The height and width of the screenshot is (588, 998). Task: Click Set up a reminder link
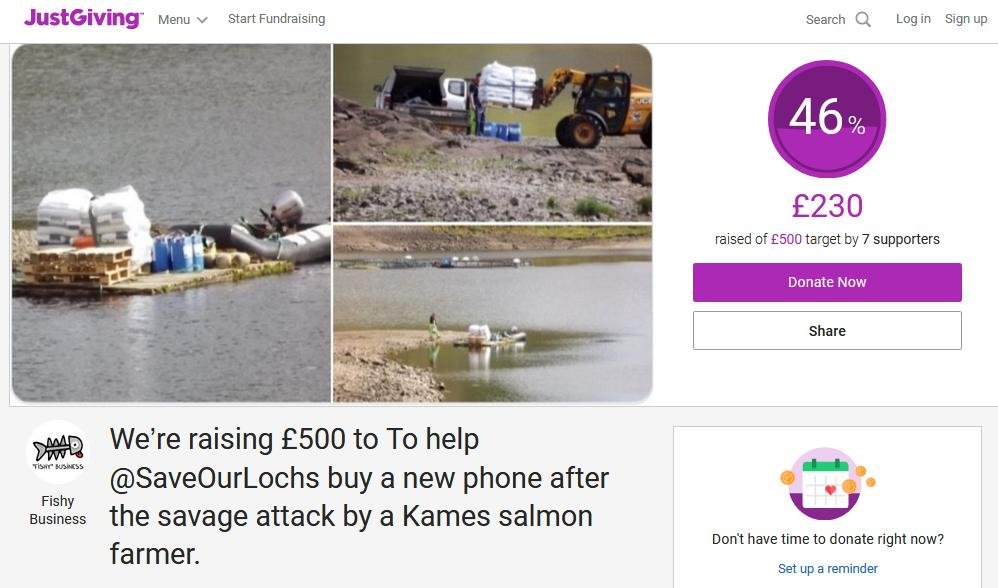tap(828, 569)
